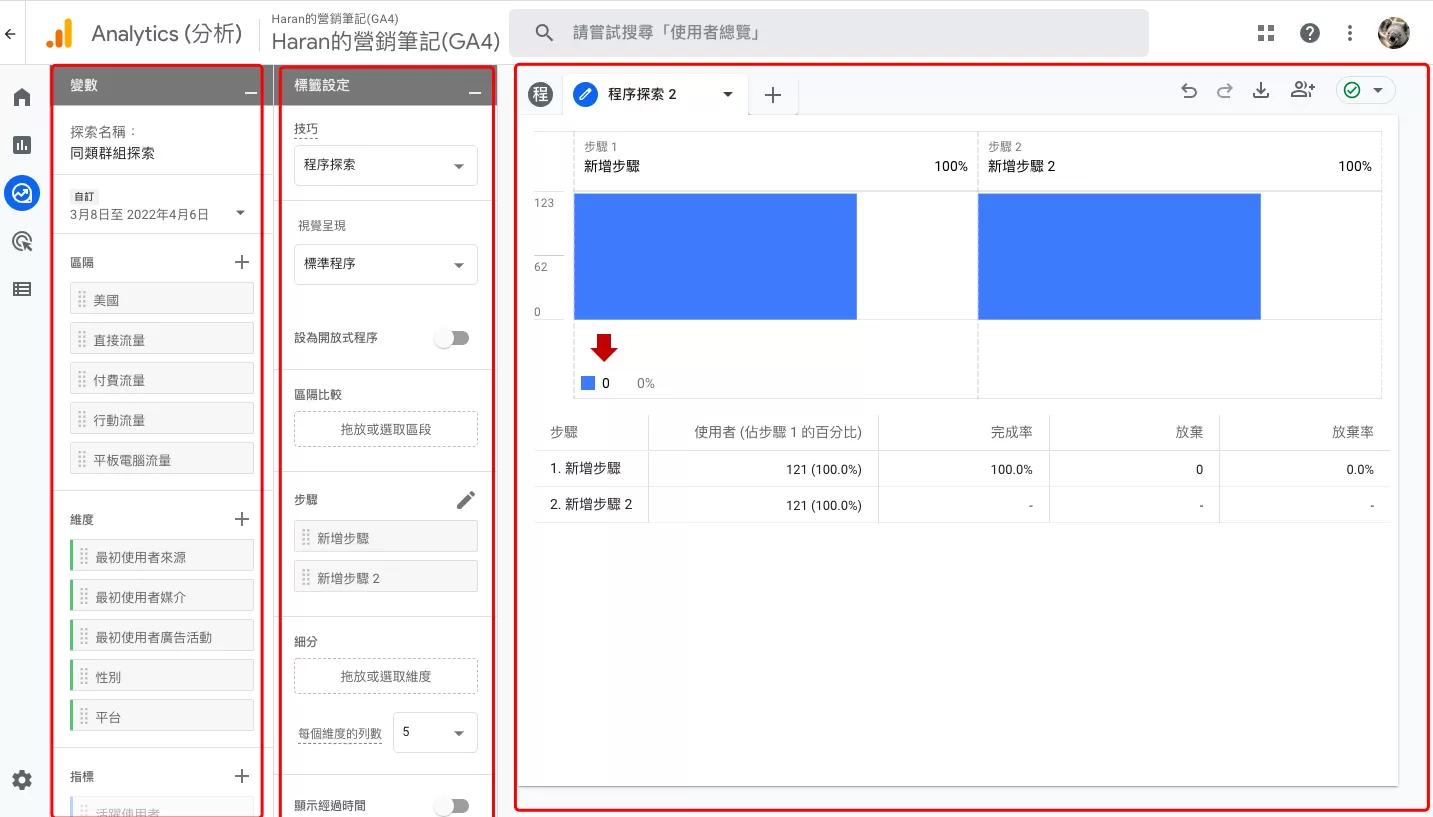Click the back arrow in the header

tap(10, 33)
